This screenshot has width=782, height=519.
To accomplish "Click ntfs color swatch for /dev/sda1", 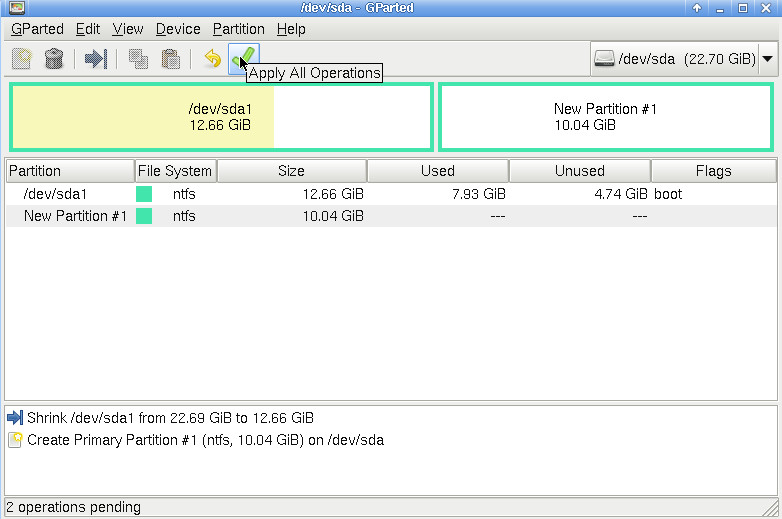I will [144, 194].
